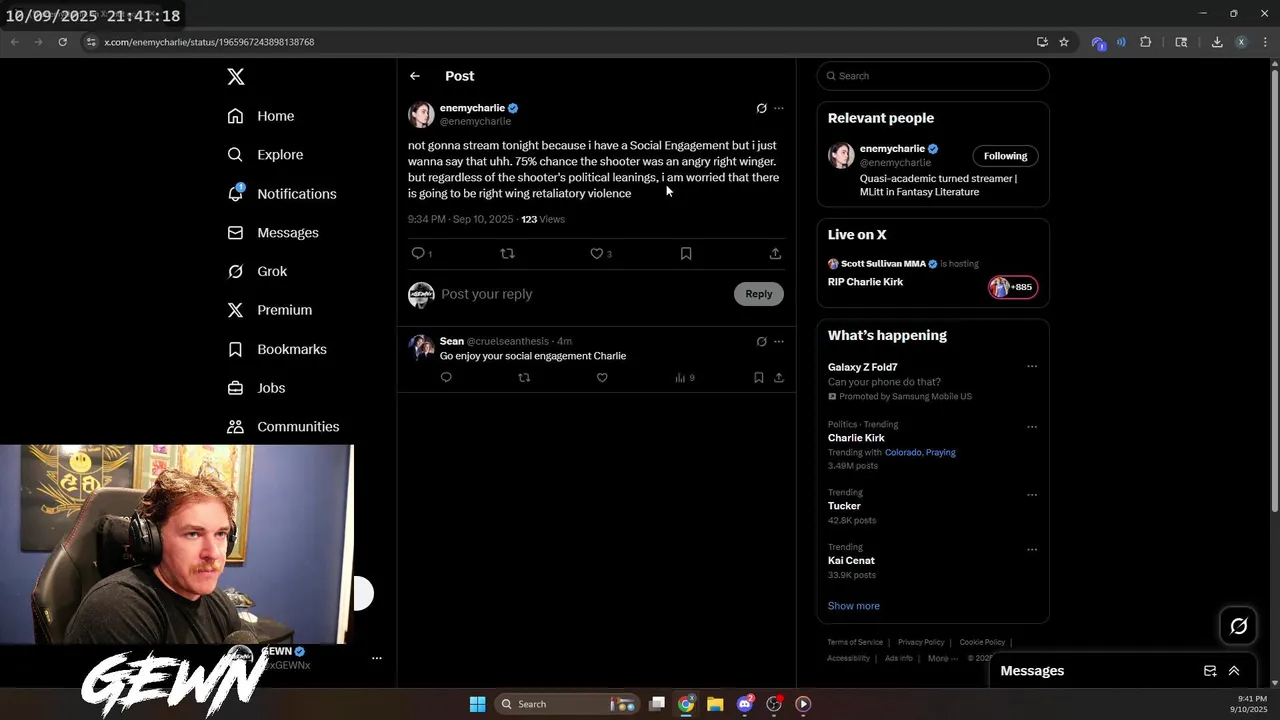Open Discord from taskbar
Screen dimensions: 1280x720
[x=745, y=704]
